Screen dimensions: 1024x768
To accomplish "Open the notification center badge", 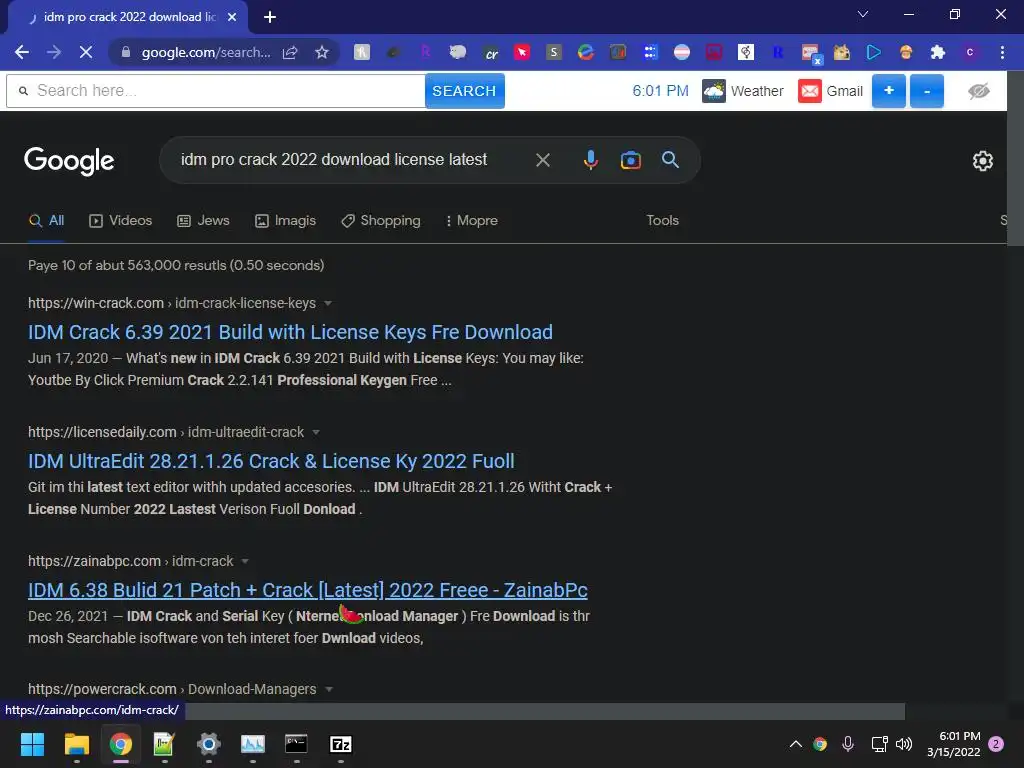I will (x=996, y=744).
